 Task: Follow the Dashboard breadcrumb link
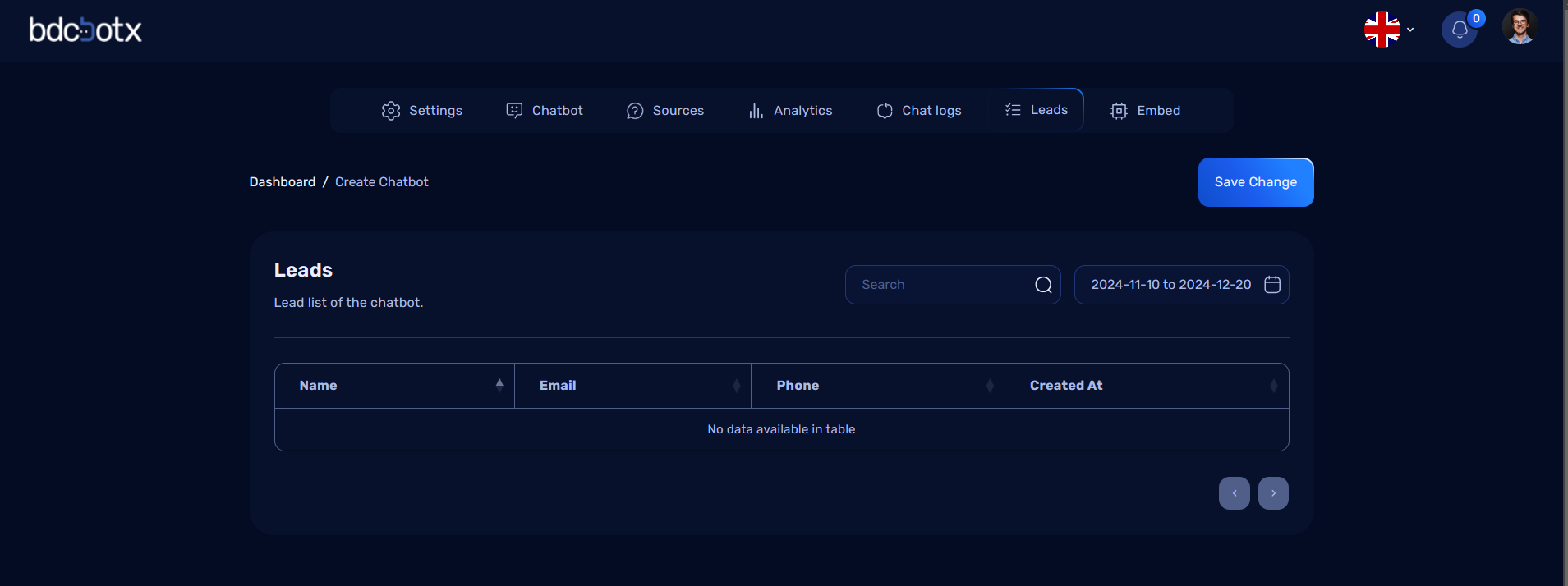[x=282, y=182]
